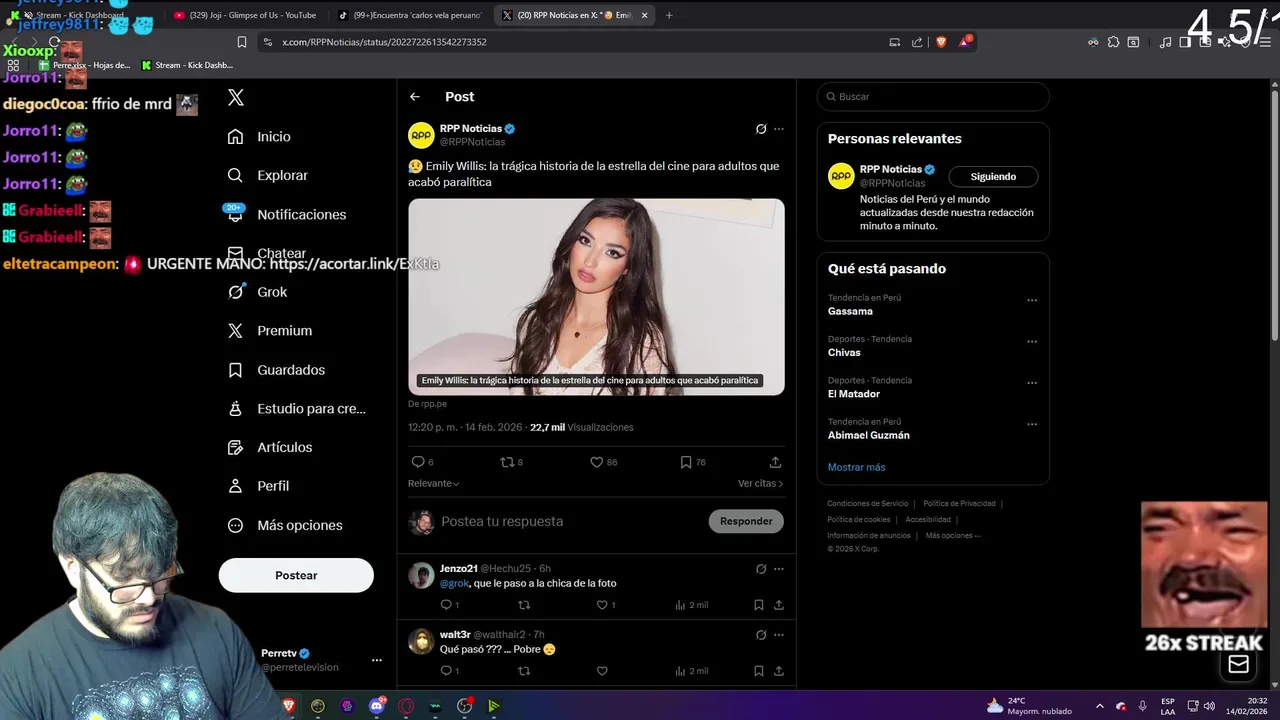1280x720 pixels.
Task: Open the messages envelope icon at bottom right
Action: (1239, 665)
